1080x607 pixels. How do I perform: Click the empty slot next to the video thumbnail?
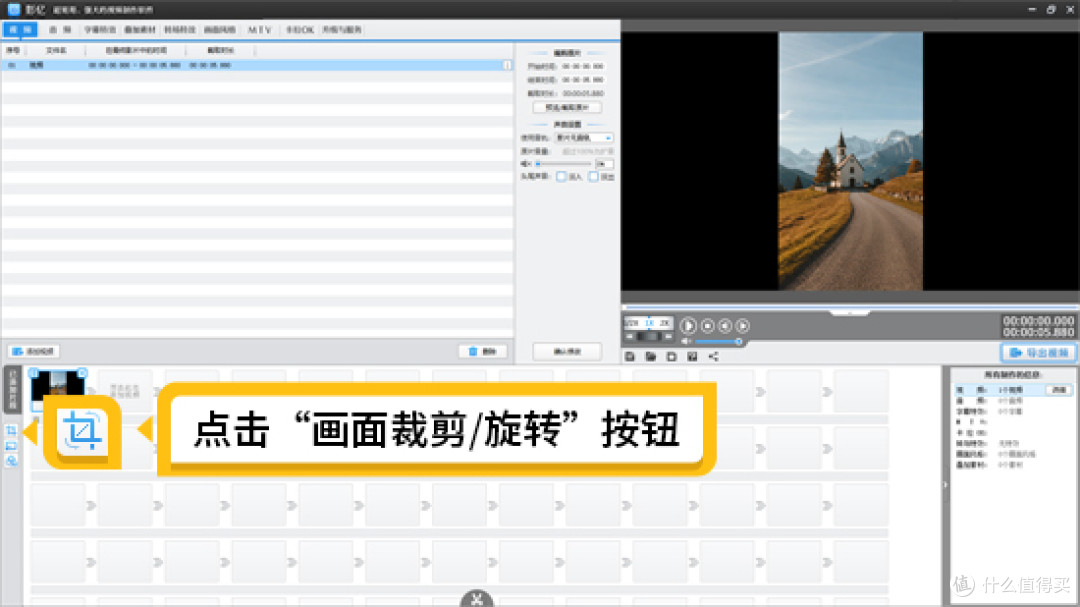click(x=125, y=391)
